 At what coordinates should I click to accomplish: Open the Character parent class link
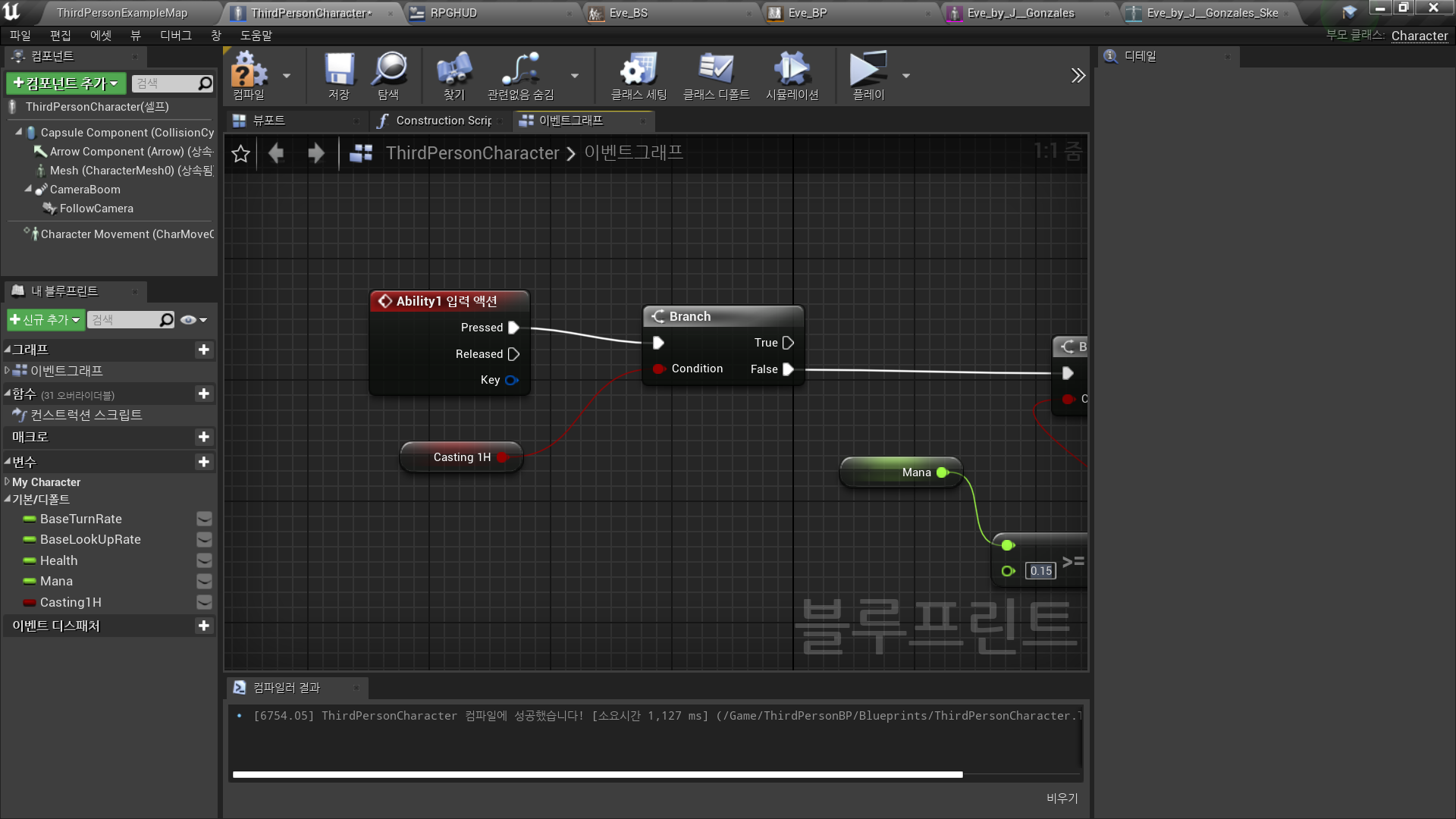pyautogui.click(x=1419, y=36)
